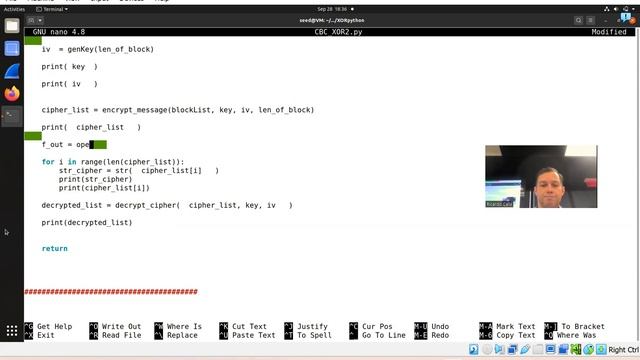The image size is (640, 360).
Task: Click VirtualBox USB devices indicator
Action: coord(525,349)
